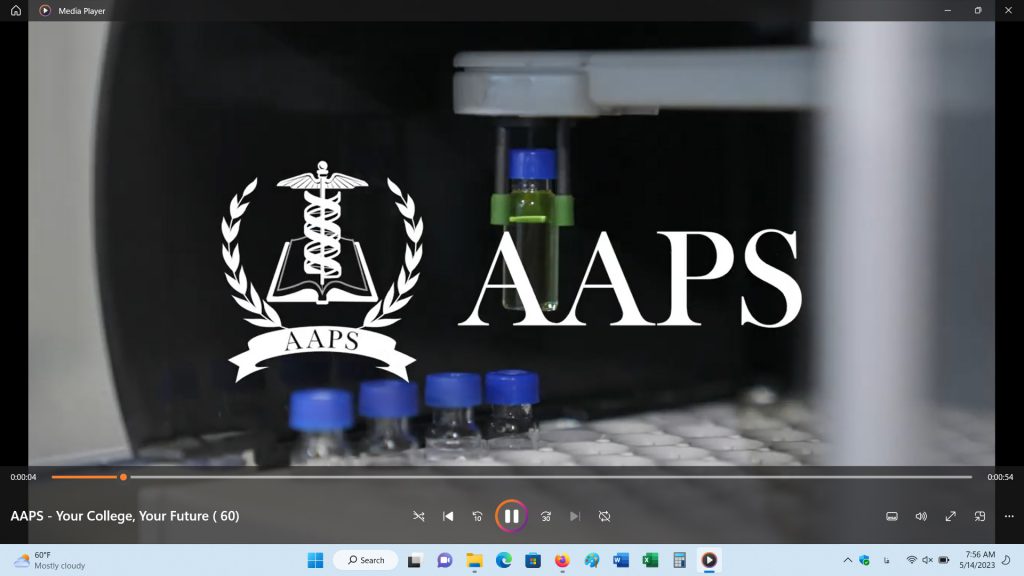Toggle repeat mode
Image resolution: width=1024 pixels, height=576 pixels.
coord(604,516)
